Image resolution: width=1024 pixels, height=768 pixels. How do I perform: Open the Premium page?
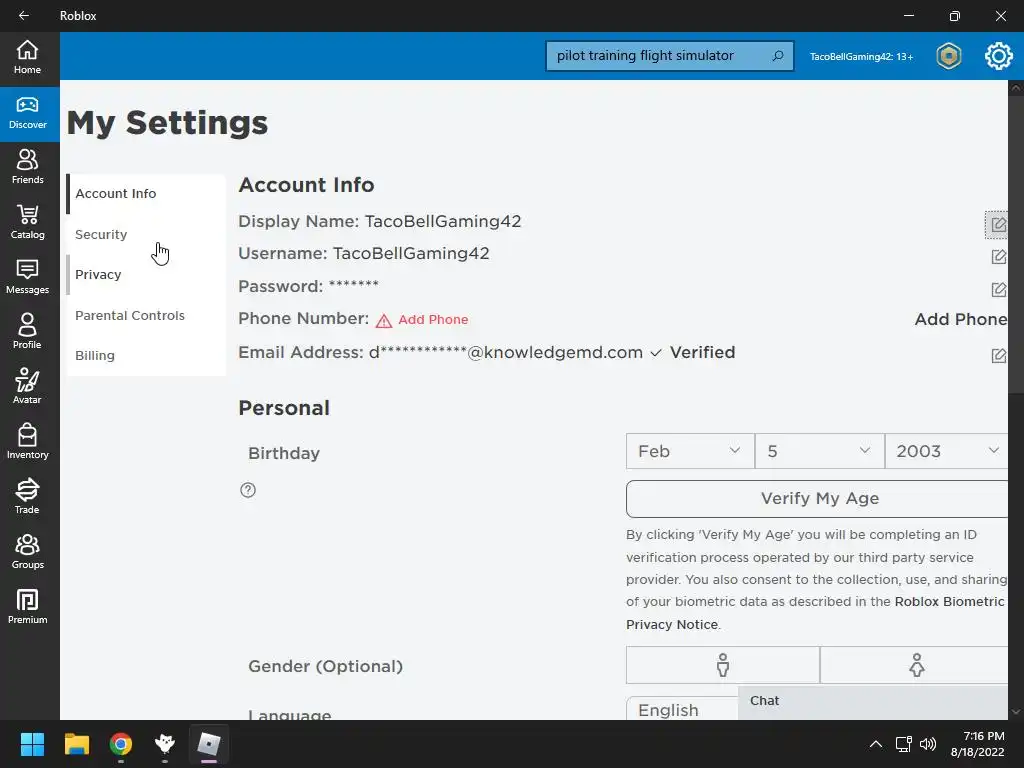27,607
